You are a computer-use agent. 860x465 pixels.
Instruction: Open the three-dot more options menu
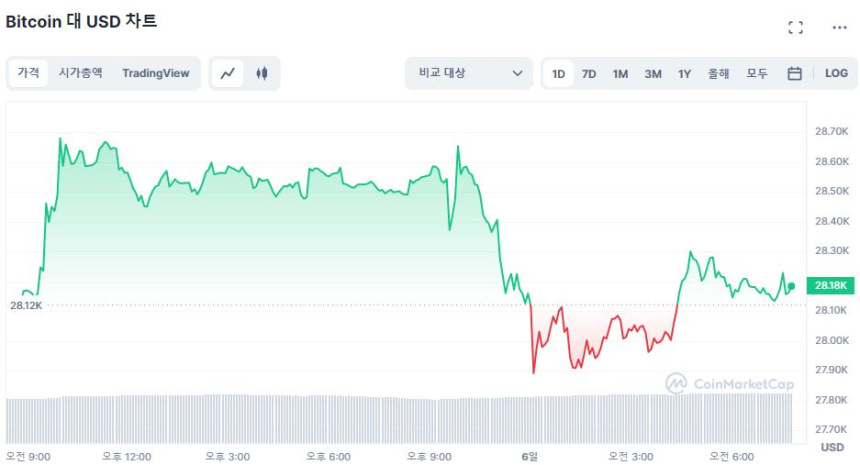click(839, 28)
